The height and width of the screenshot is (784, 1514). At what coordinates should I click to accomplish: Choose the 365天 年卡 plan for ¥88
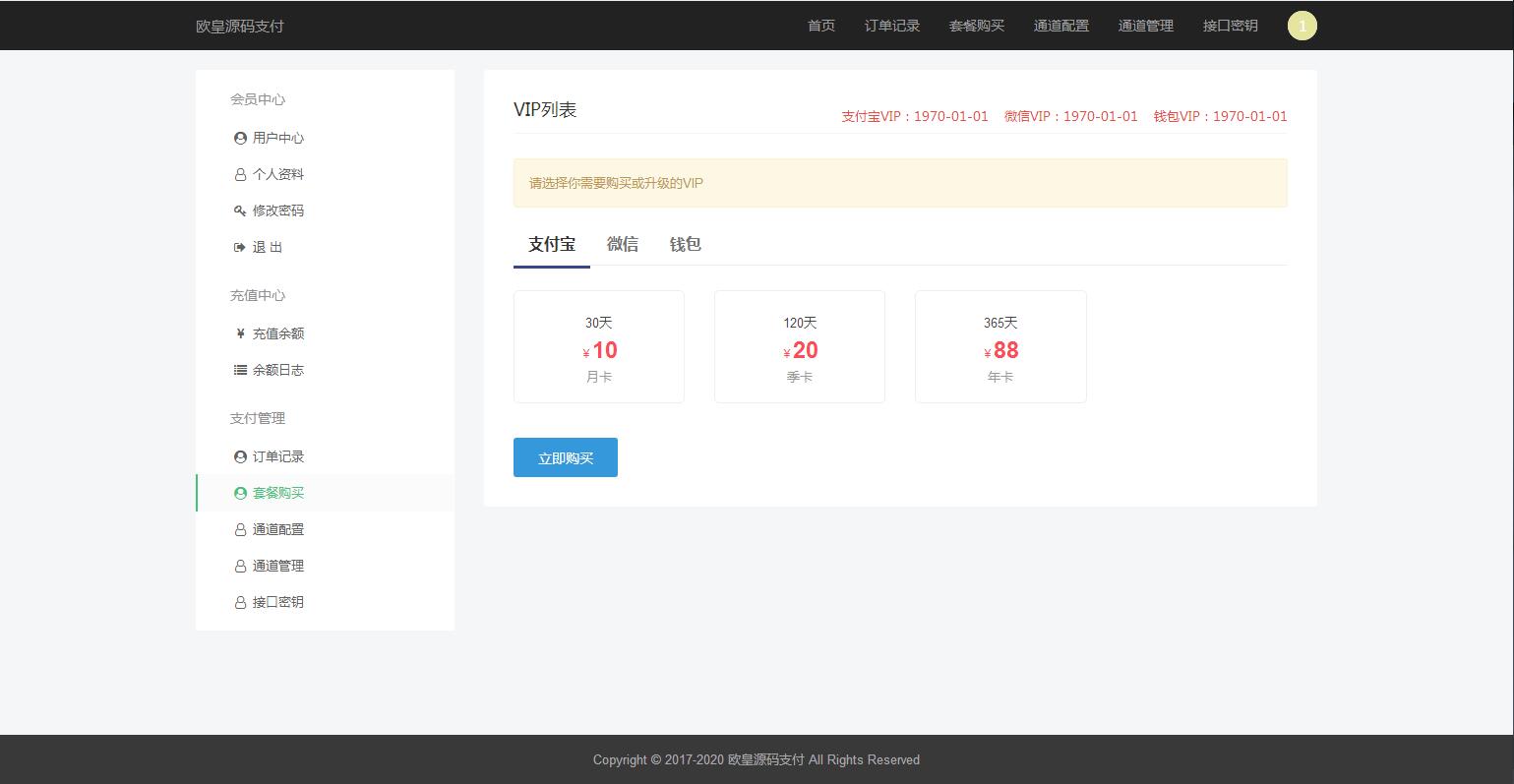999,347
